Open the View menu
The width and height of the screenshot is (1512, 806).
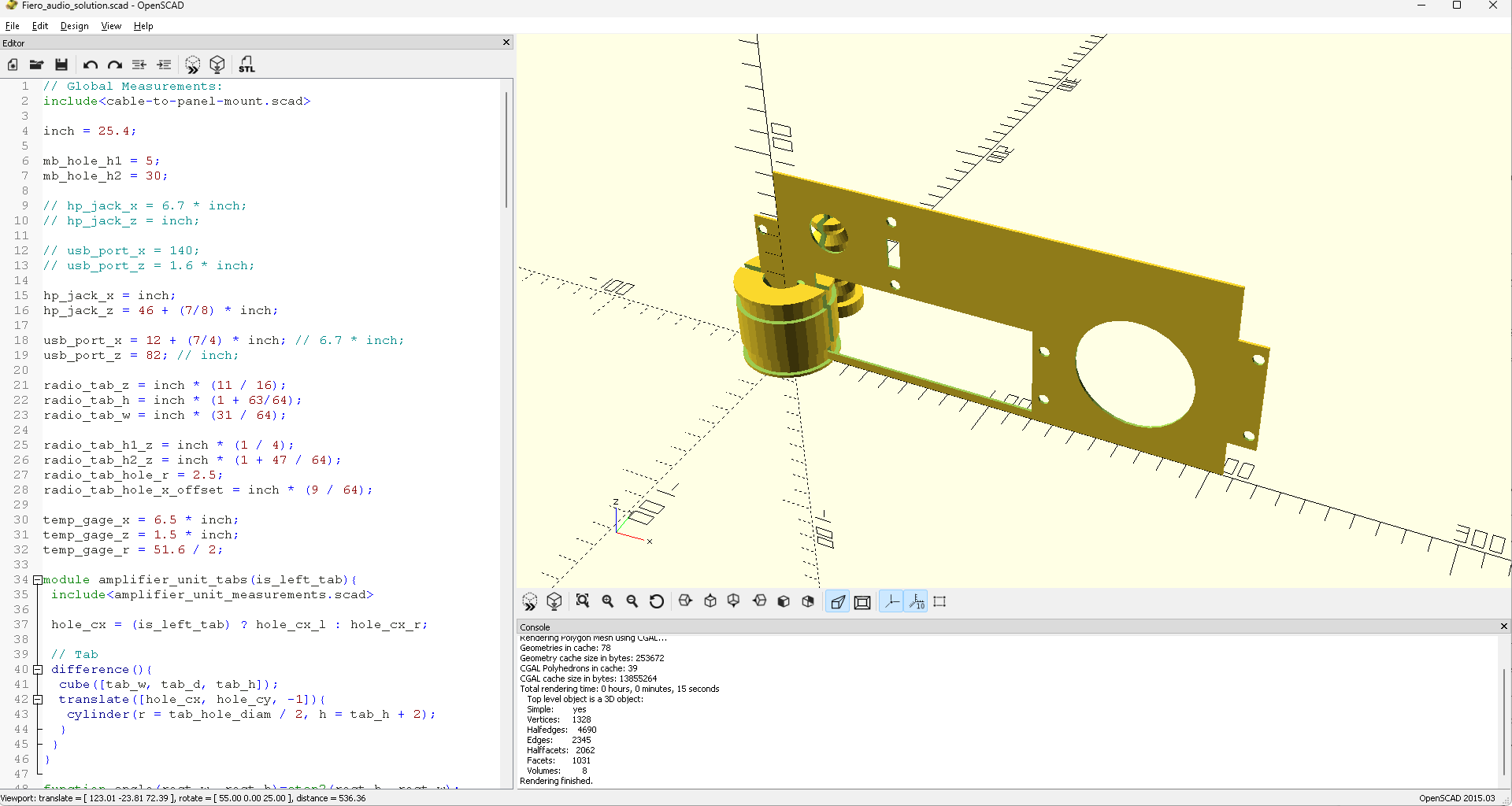[111, 26]
